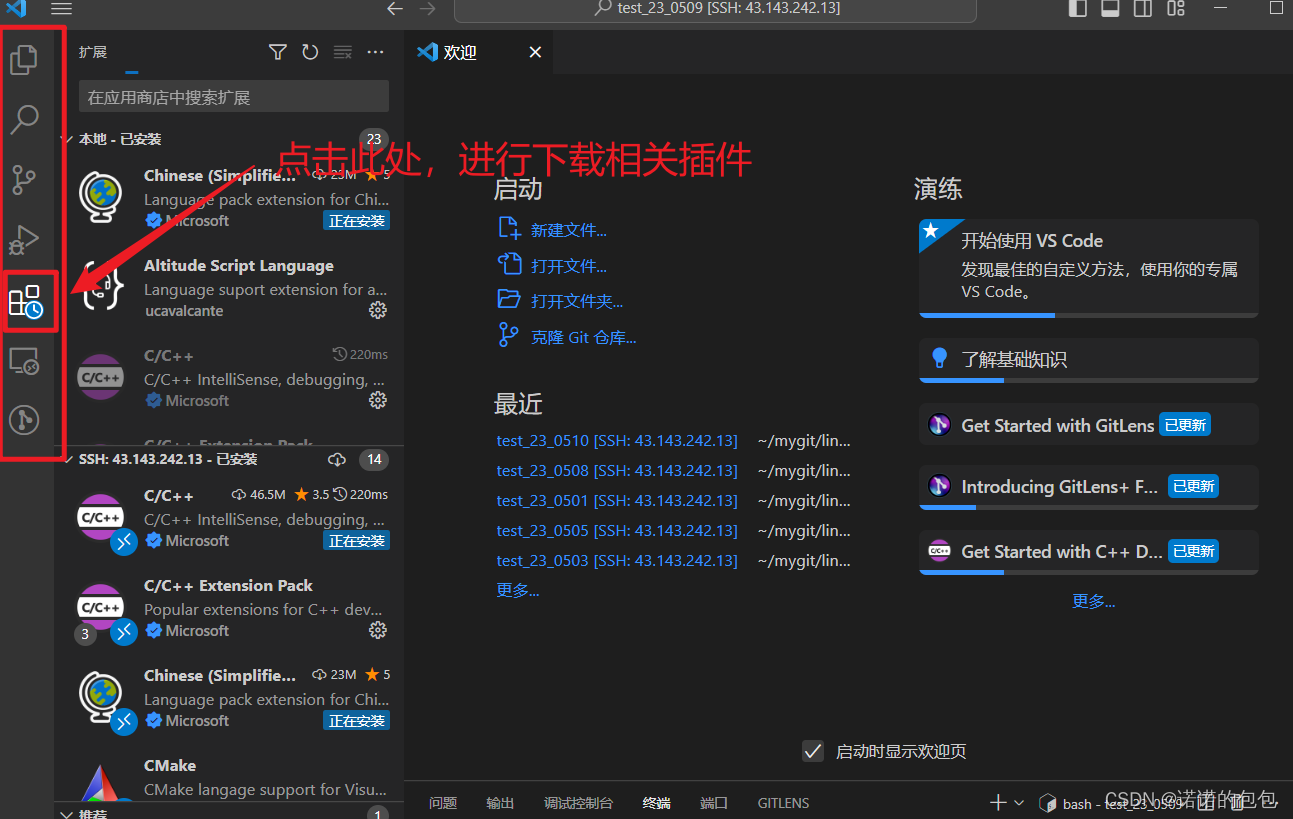Image resolution: width=1293 pixels, height=819 pixels.
Task: Open the terminal launch profile dropdown arrow
Action: tap(1019, 803)
